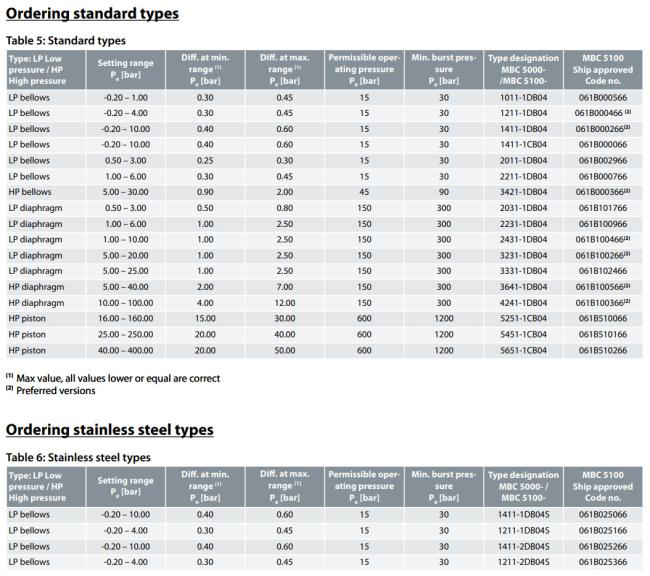Click the 12.00 diff at max range value

285,303
